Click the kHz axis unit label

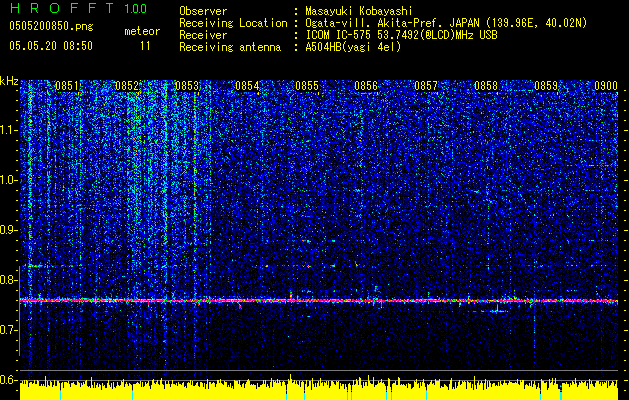[9, 81]
